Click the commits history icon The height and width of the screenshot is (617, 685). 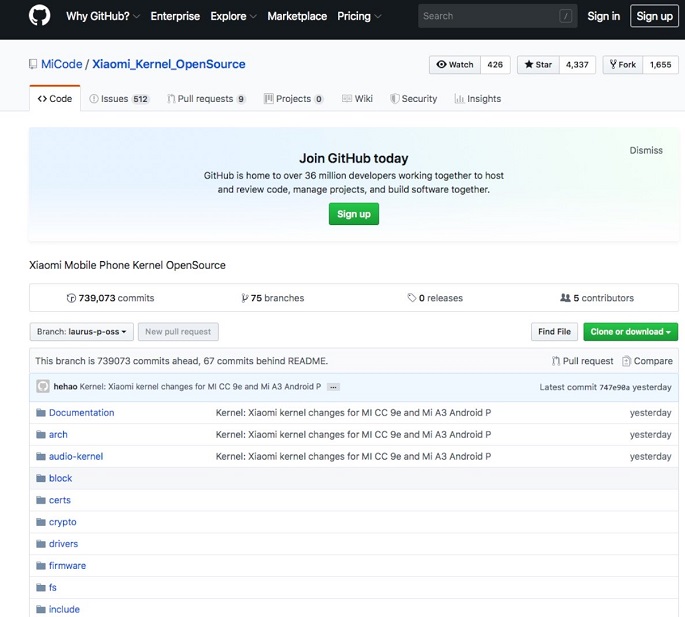71,298
